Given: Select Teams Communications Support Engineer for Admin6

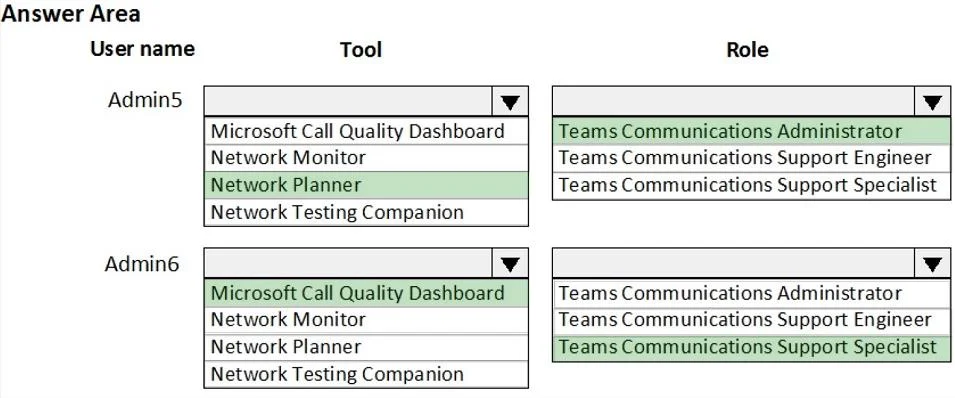Looking at the screenshot, I should [751, 319].
